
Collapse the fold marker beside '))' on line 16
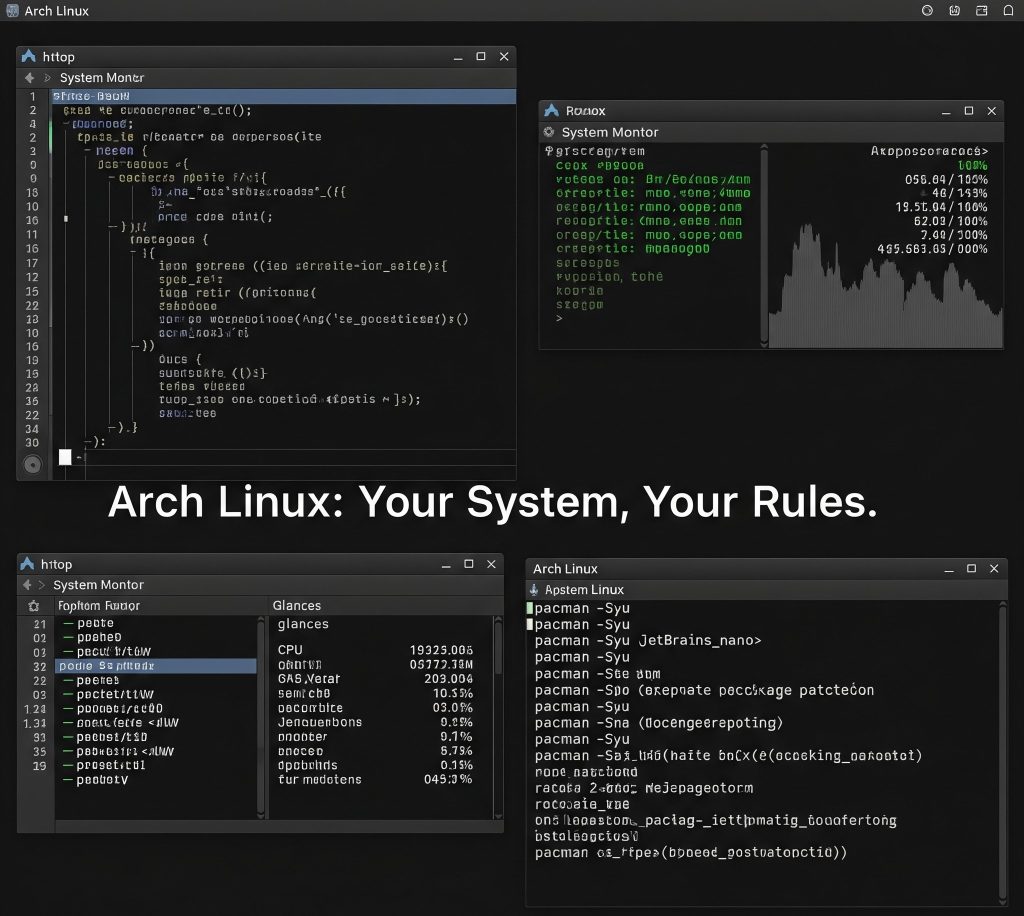pyautogui.click(x=135, y=345)
